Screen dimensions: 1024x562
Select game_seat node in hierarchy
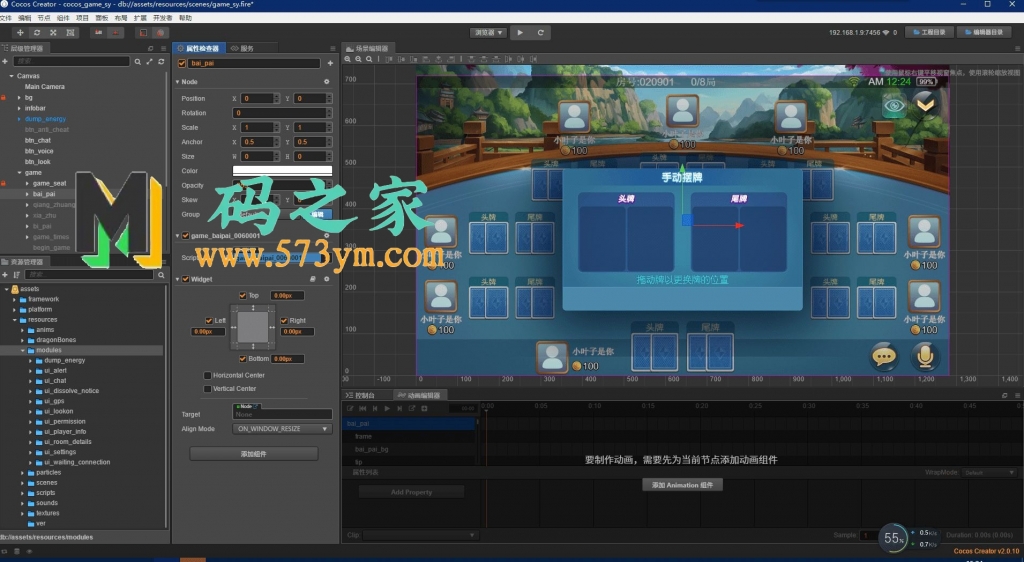[x=50, y=183]
